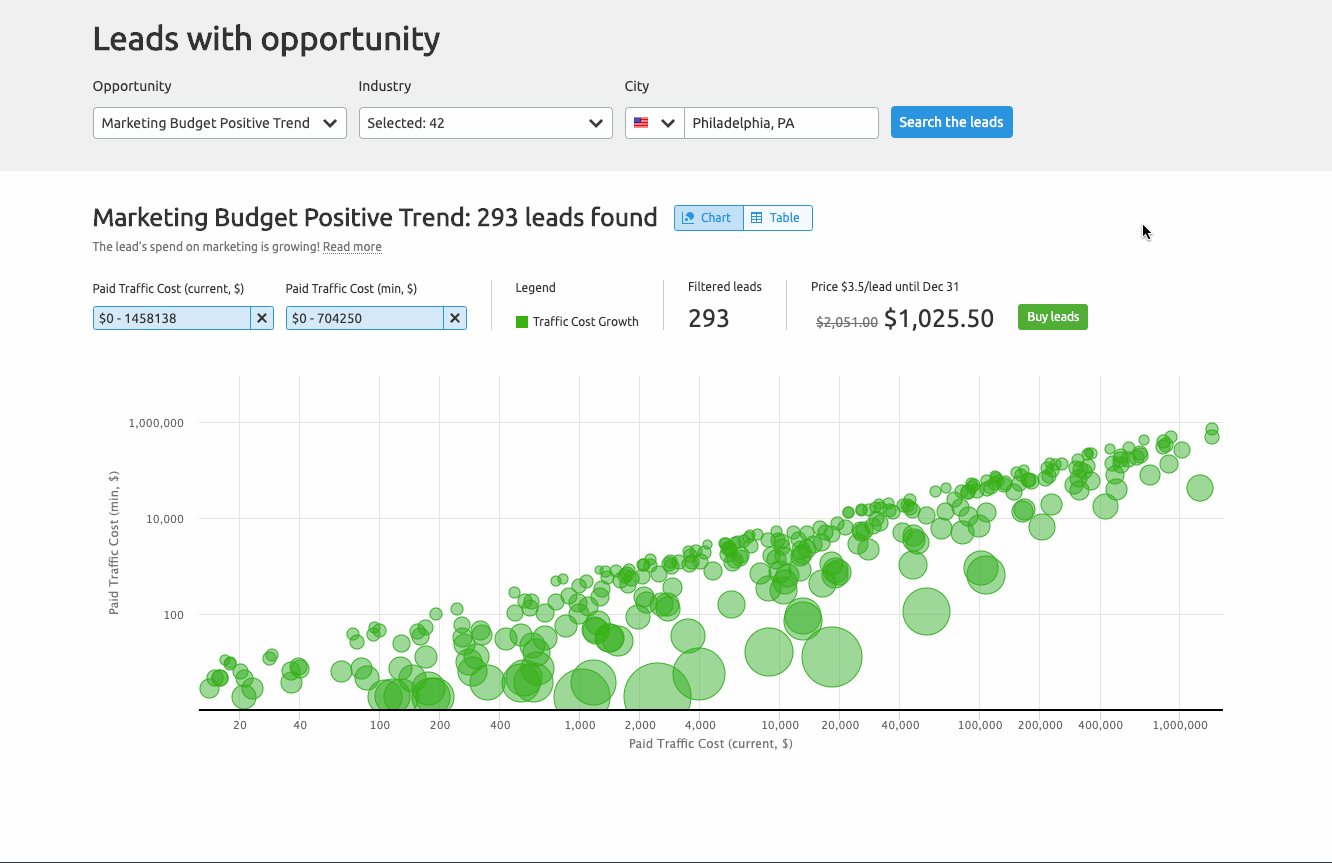Click the US flag country icon
Screen dimensions: 1332x863
[641, 123]
